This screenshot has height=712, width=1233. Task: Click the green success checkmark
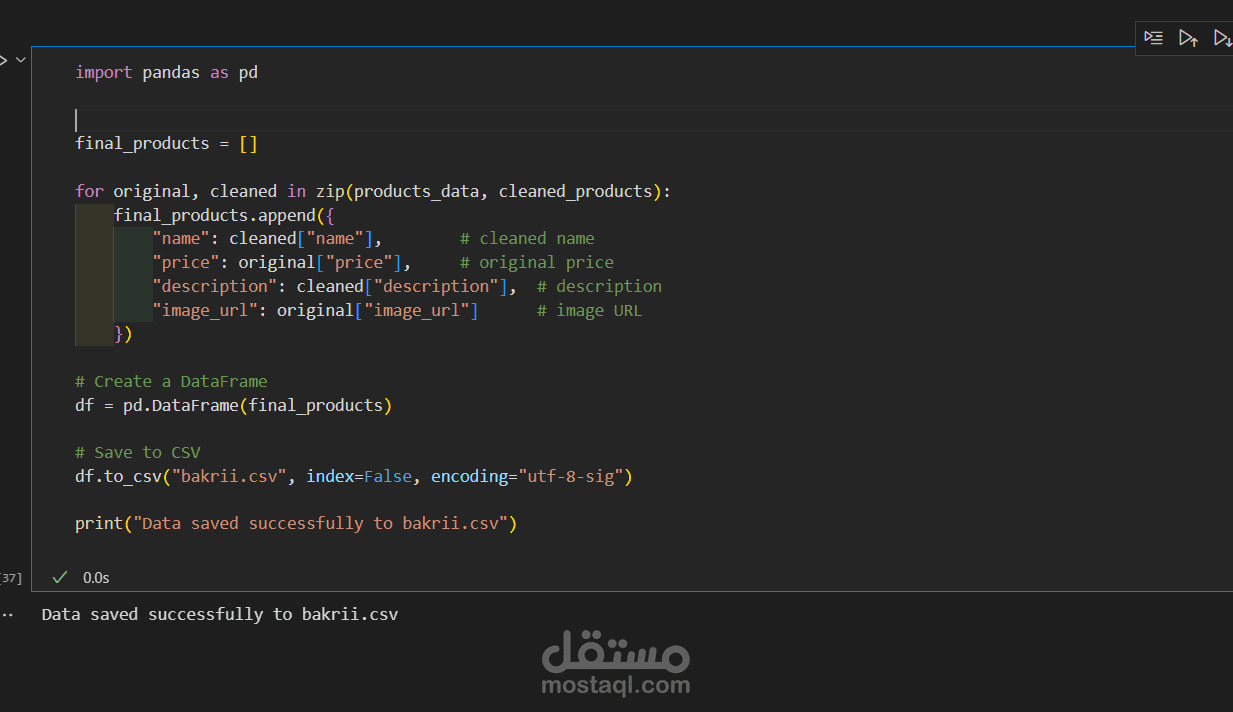59,577
